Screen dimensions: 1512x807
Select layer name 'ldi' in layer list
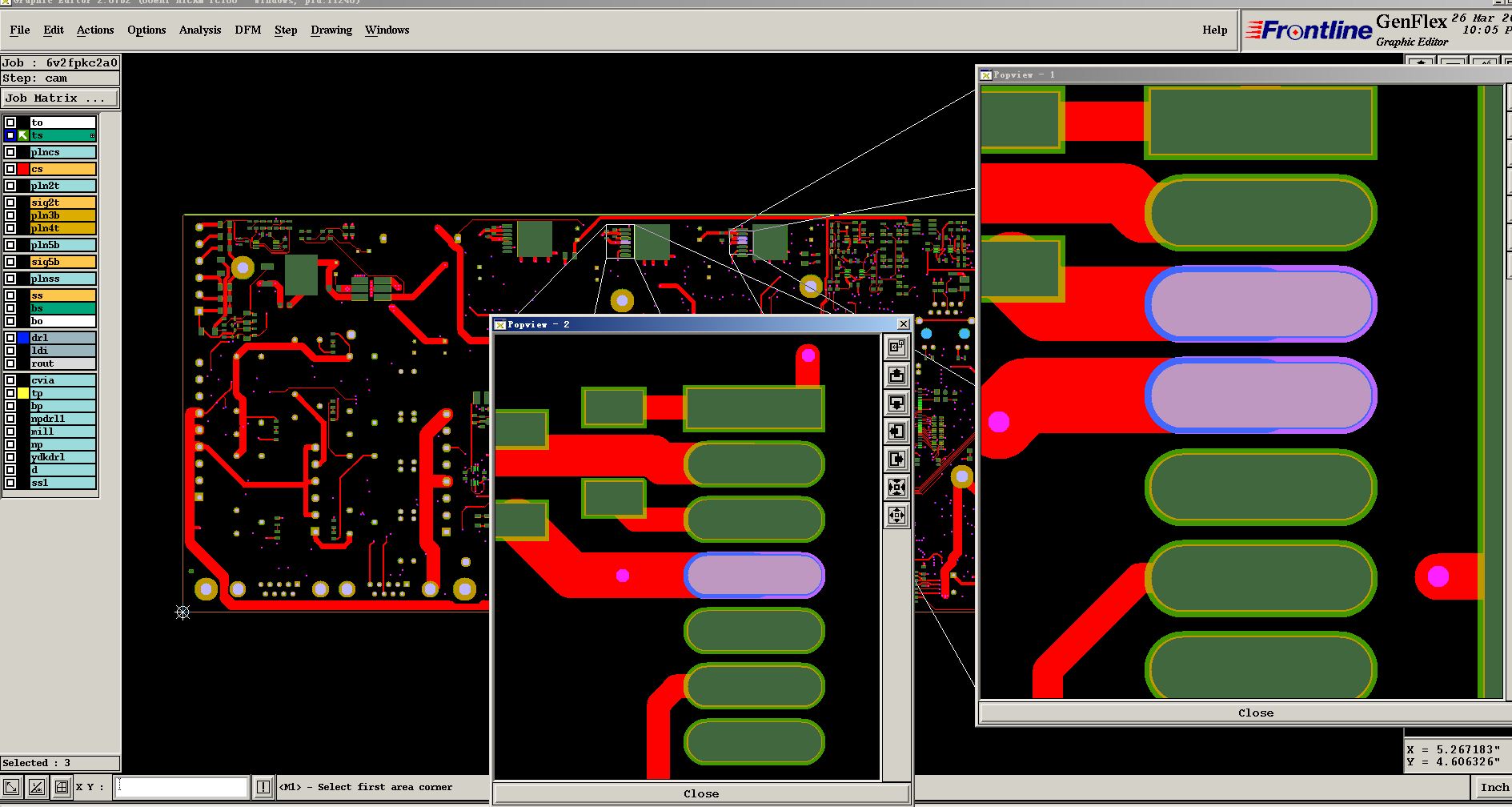pyautogui.click(x=63, y=351)
